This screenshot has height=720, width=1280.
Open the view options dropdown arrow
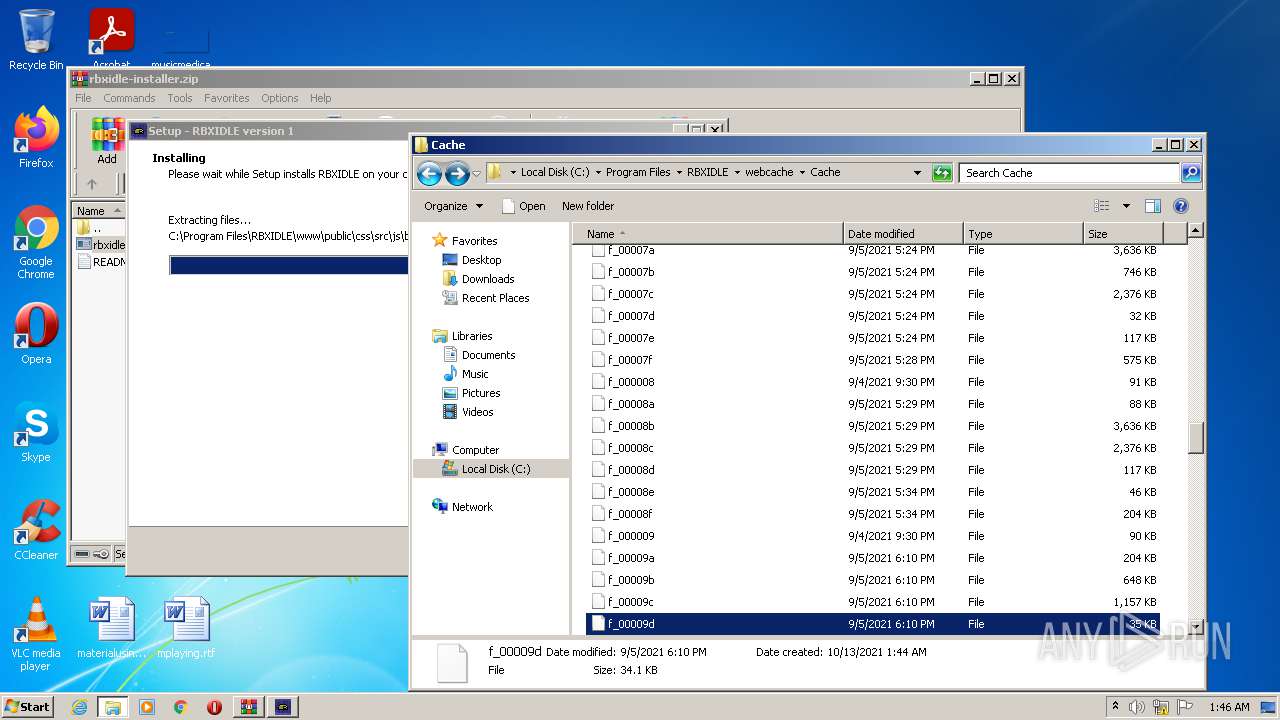click(1126, 206)
